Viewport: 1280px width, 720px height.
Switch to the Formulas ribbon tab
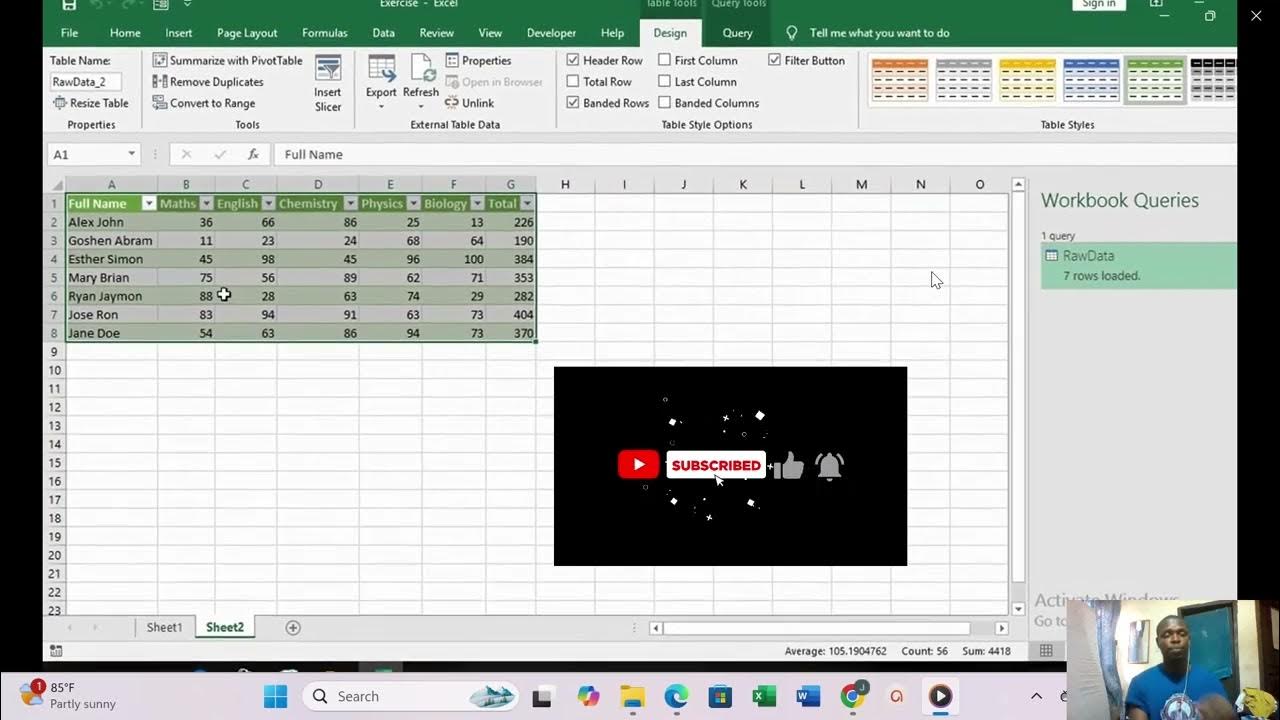coord(325,33)
